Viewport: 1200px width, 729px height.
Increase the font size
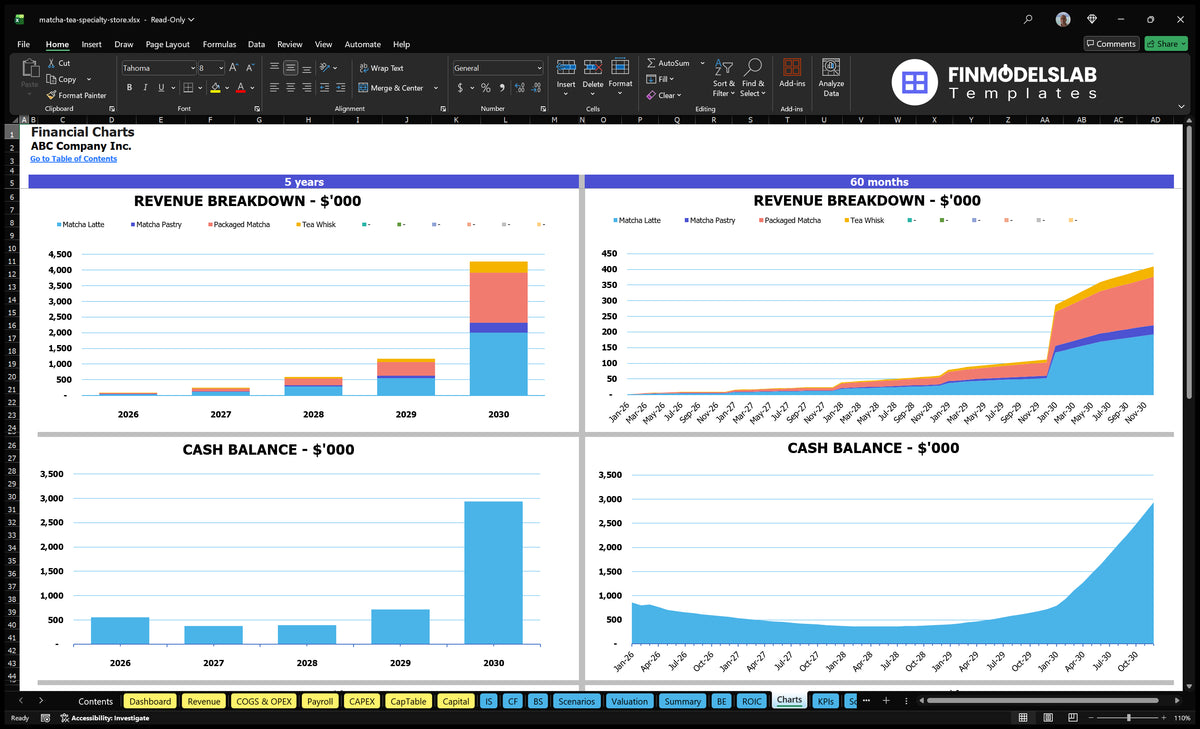pos(234,68)
